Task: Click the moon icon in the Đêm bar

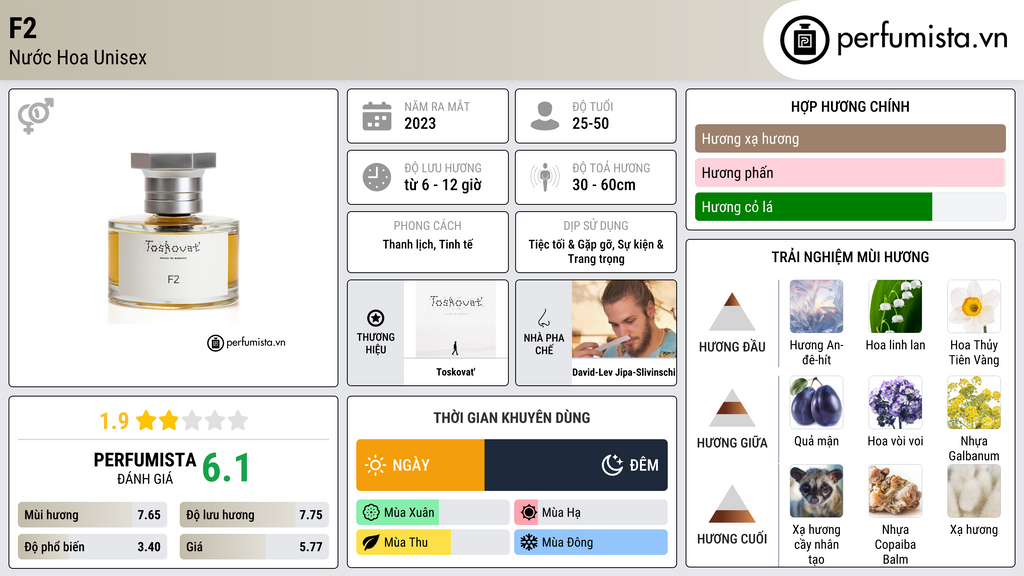Action: pyautogui.click(x=612, y=465)
